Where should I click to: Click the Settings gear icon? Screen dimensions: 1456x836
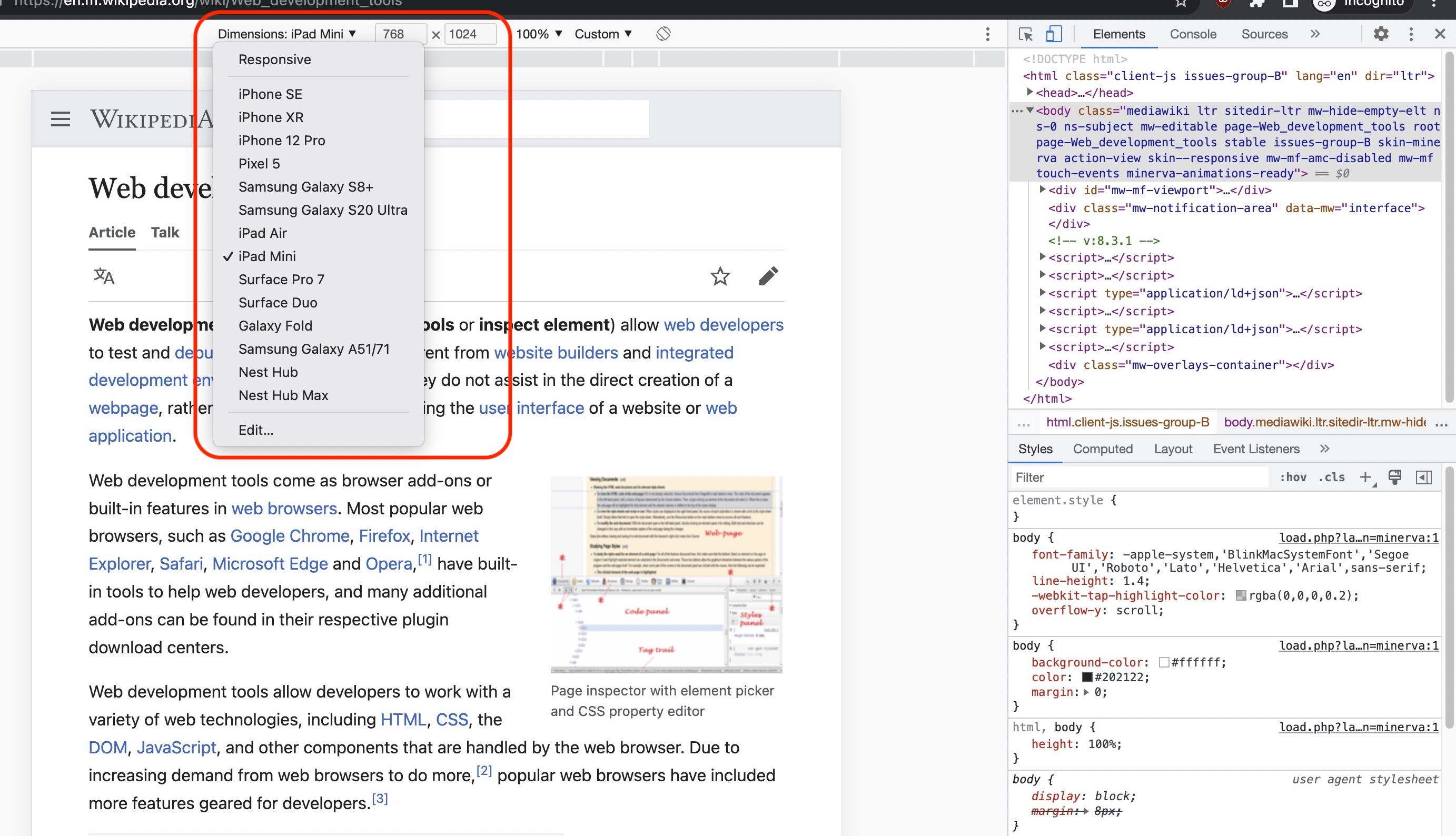click(x=1380, y=34)
